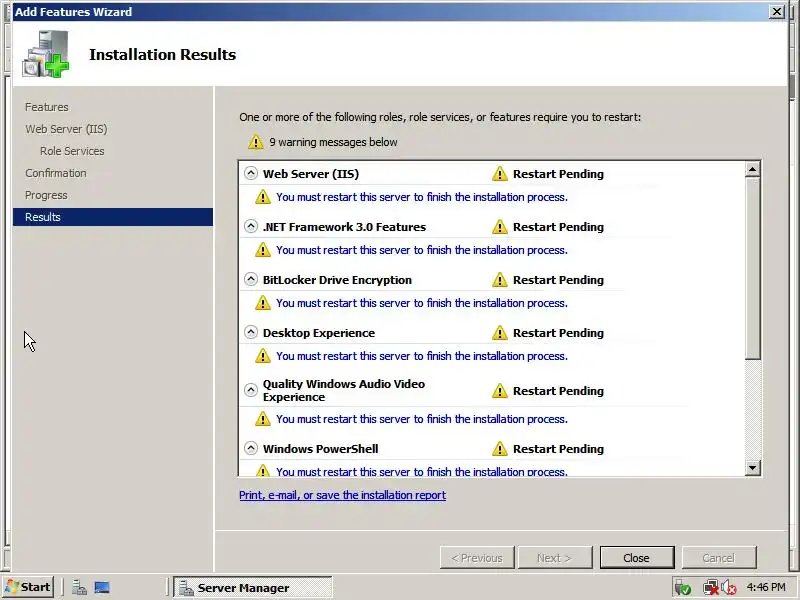Click Restart Pending warning icon for BitLocker Drive Encryption
800x600 pixels.
(500, 280)
